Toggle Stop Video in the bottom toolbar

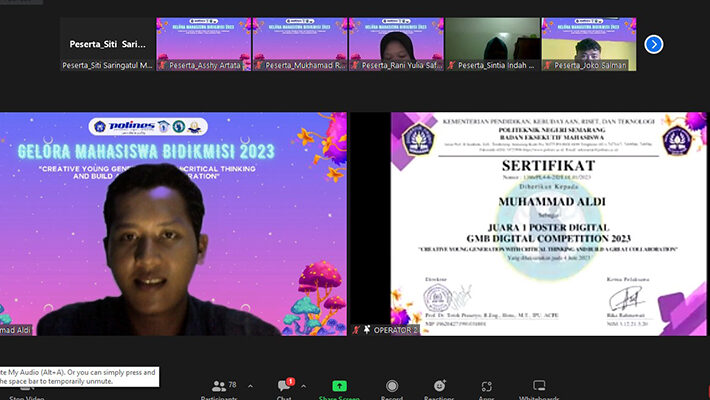[x=22, y=396]
